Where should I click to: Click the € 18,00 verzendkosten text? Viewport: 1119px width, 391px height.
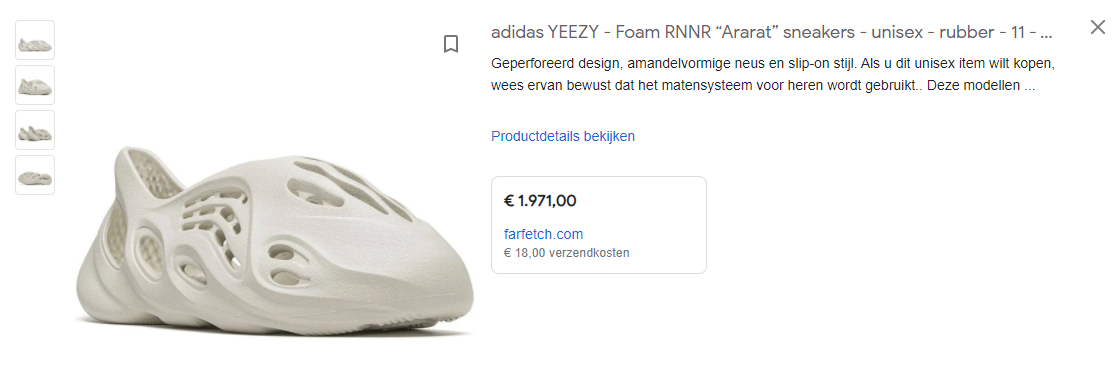[x=567, y=253]
